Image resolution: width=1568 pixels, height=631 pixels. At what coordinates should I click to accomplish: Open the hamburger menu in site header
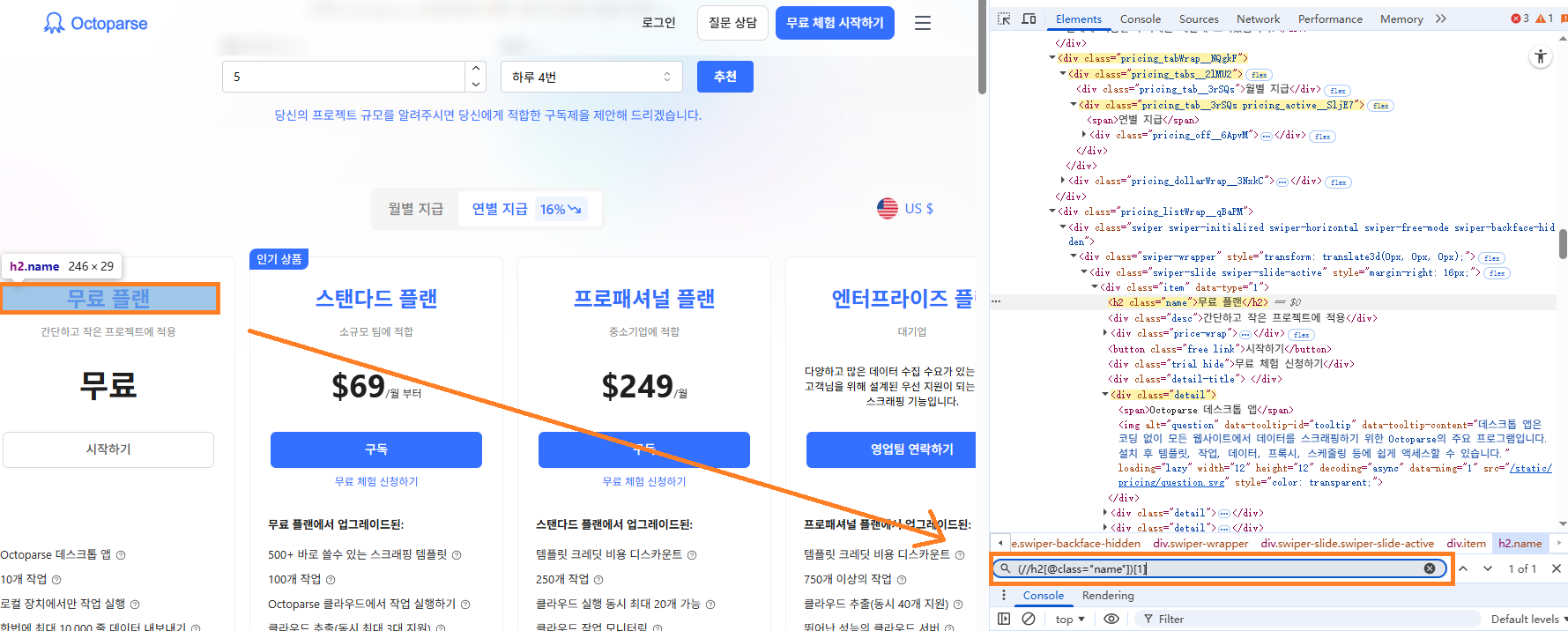point(923,23)
